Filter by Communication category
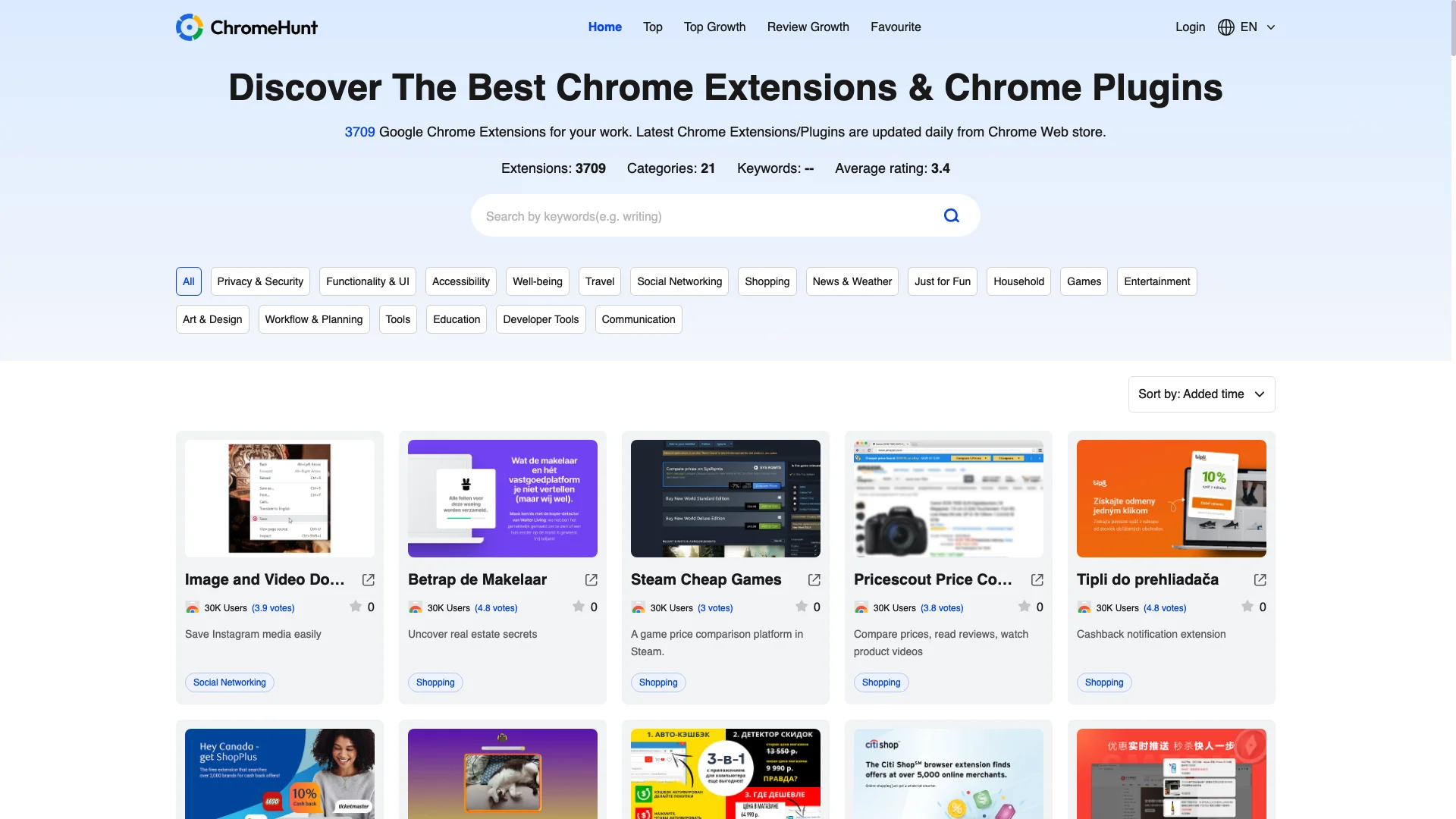 click(x=639, y=319)
